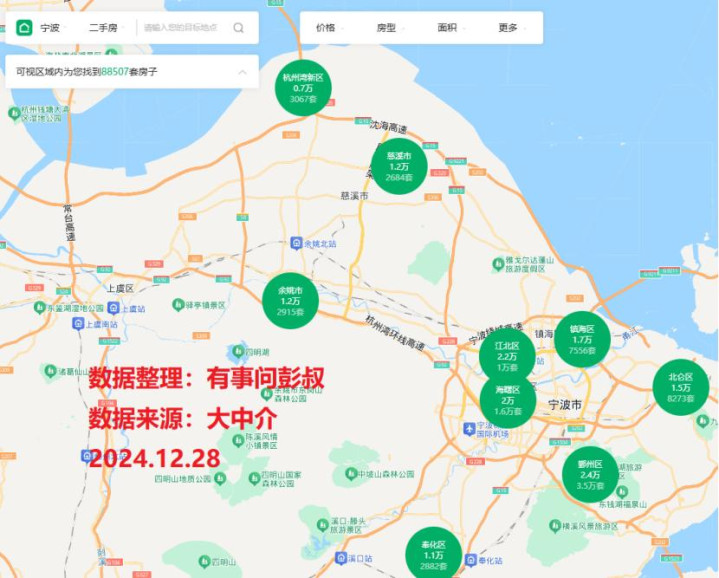719x578 pixels.
Task: Open the 二手房 listing type dropdown
Action: [x=106, y=28]
